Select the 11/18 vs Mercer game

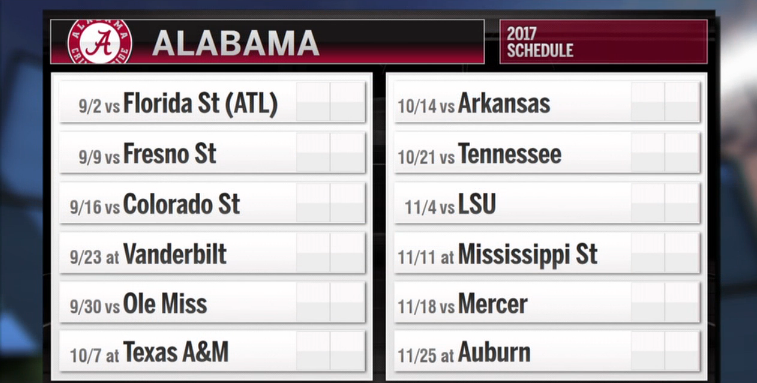point(547,302)
